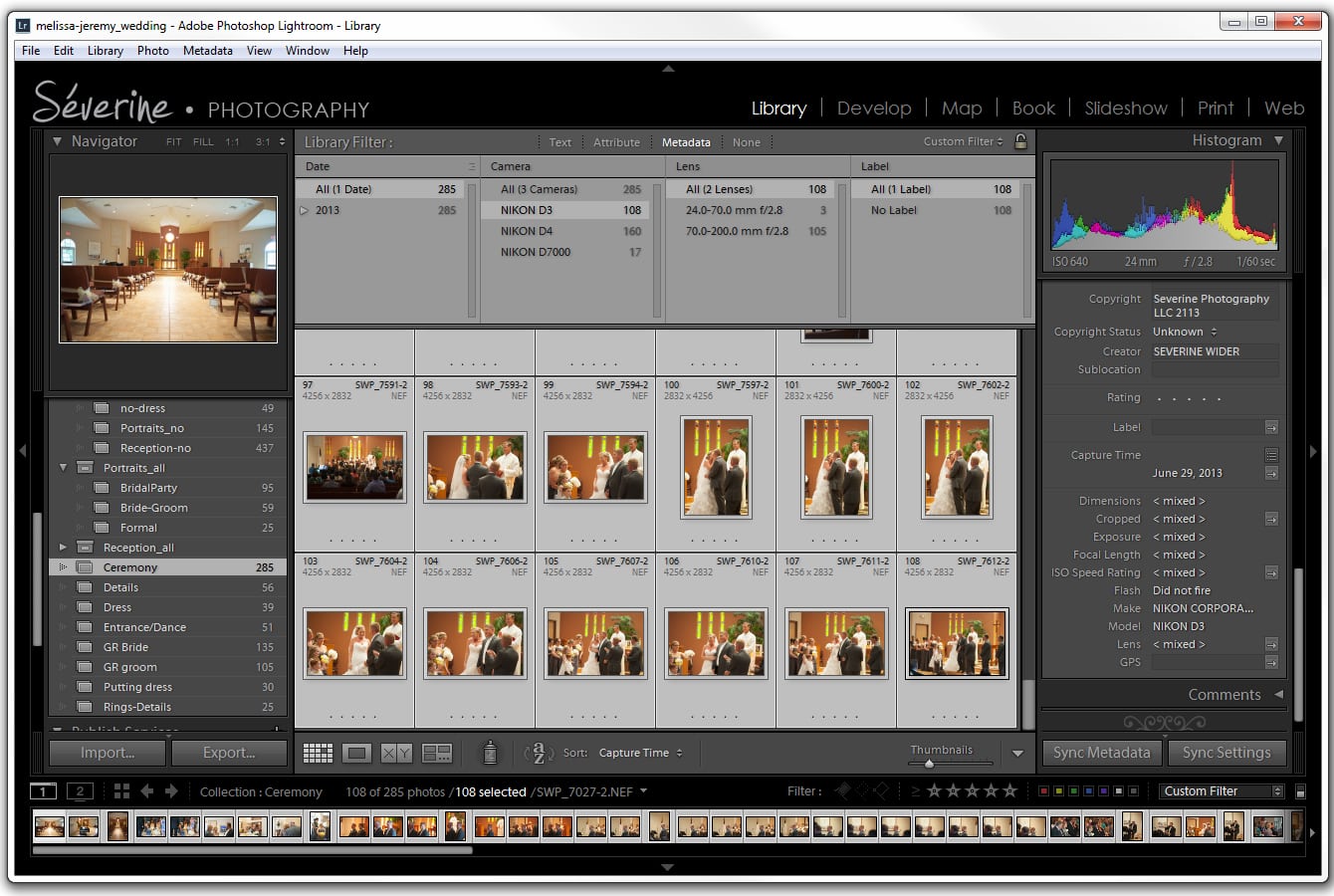Click the filter lock icon near Custom Filter
The width and height of the screenshot is (1334, 896).
tap(1020, 141)
